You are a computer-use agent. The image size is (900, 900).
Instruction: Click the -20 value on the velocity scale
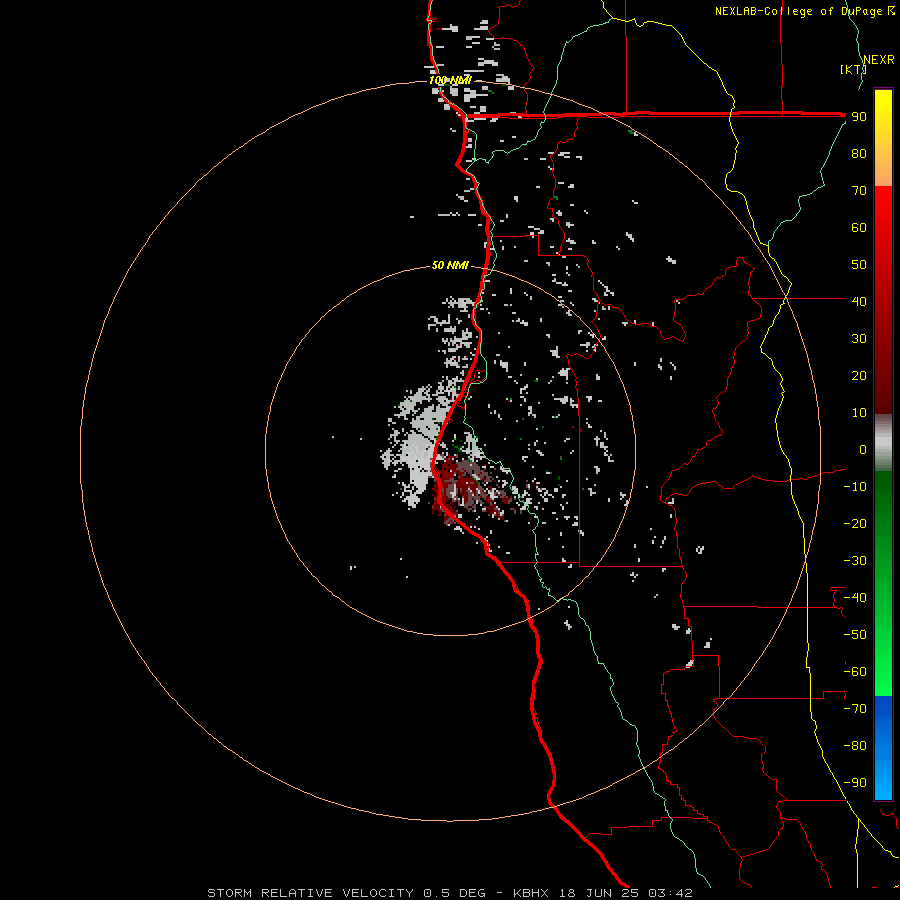855,523
